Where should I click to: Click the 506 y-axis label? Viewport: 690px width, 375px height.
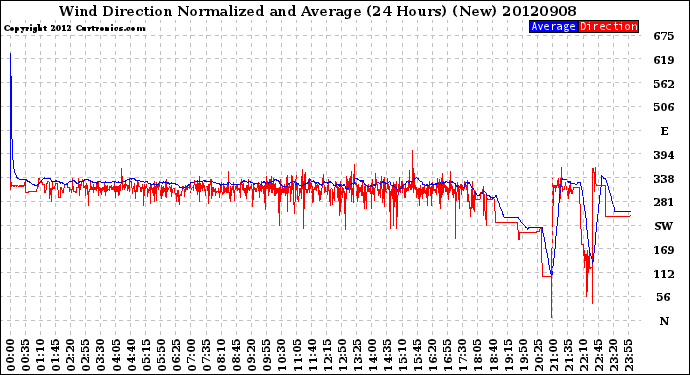(x=664, y=107)
